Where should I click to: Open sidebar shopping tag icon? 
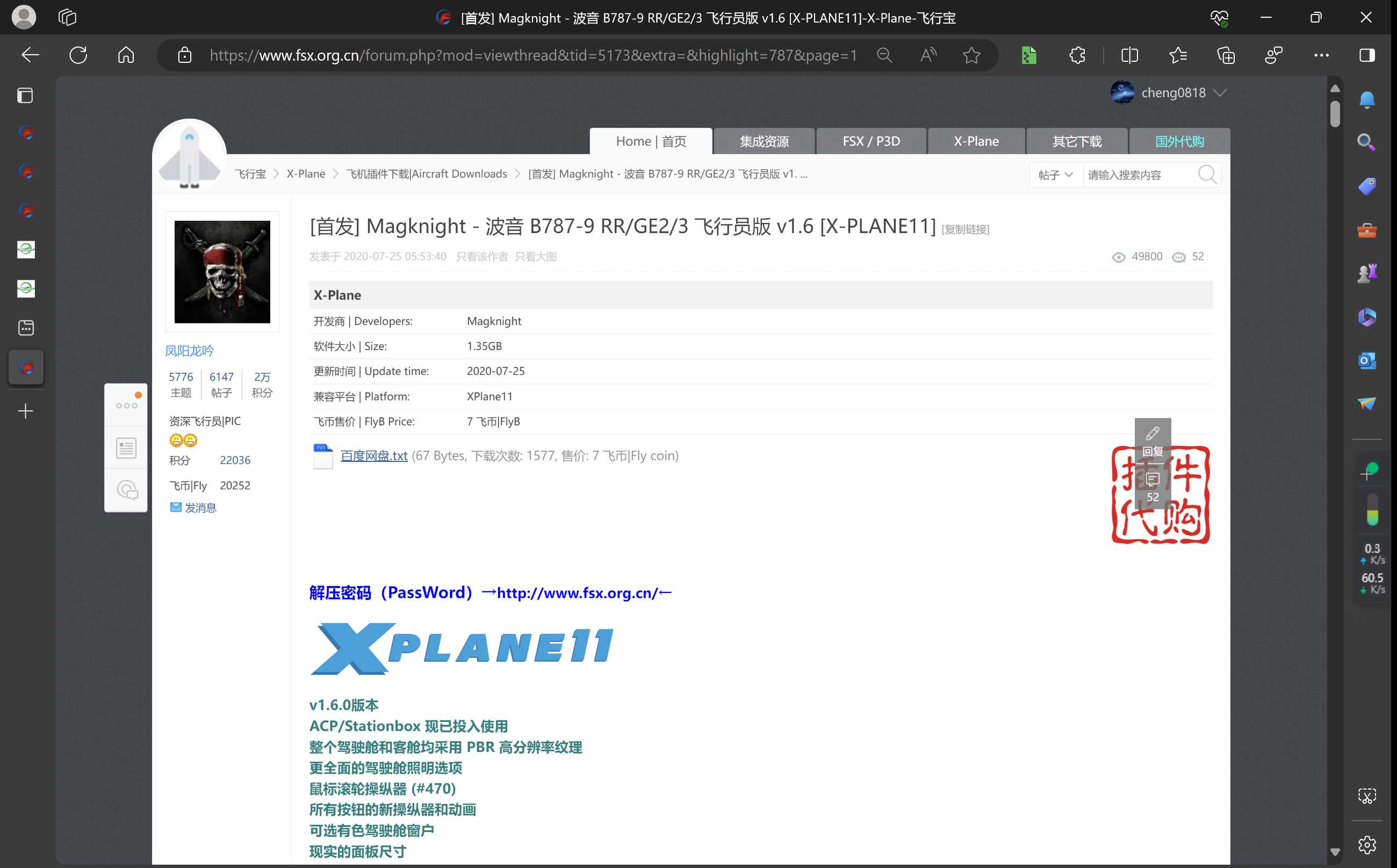pos(1367,186)
